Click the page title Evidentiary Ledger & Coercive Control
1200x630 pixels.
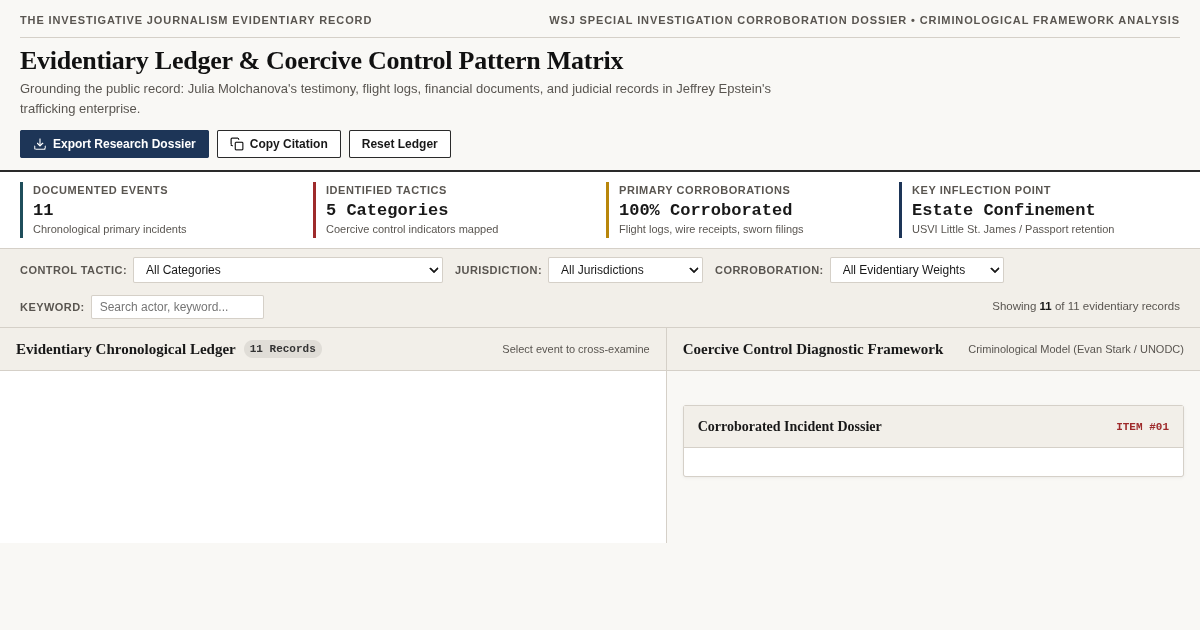pyautogui.click(x=322, y=61)
